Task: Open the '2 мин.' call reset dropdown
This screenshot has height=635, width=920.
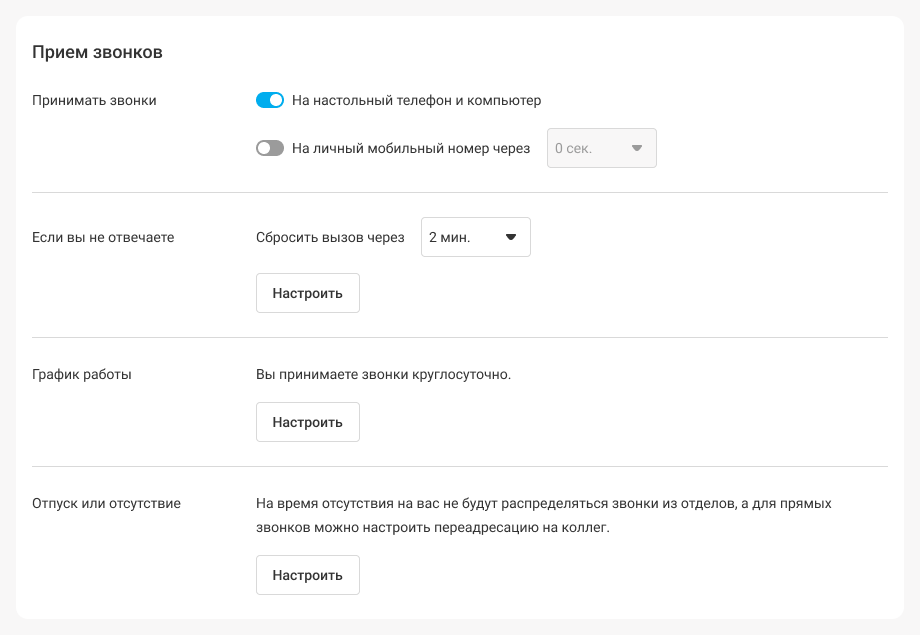Action: click(x=476, y=237)
